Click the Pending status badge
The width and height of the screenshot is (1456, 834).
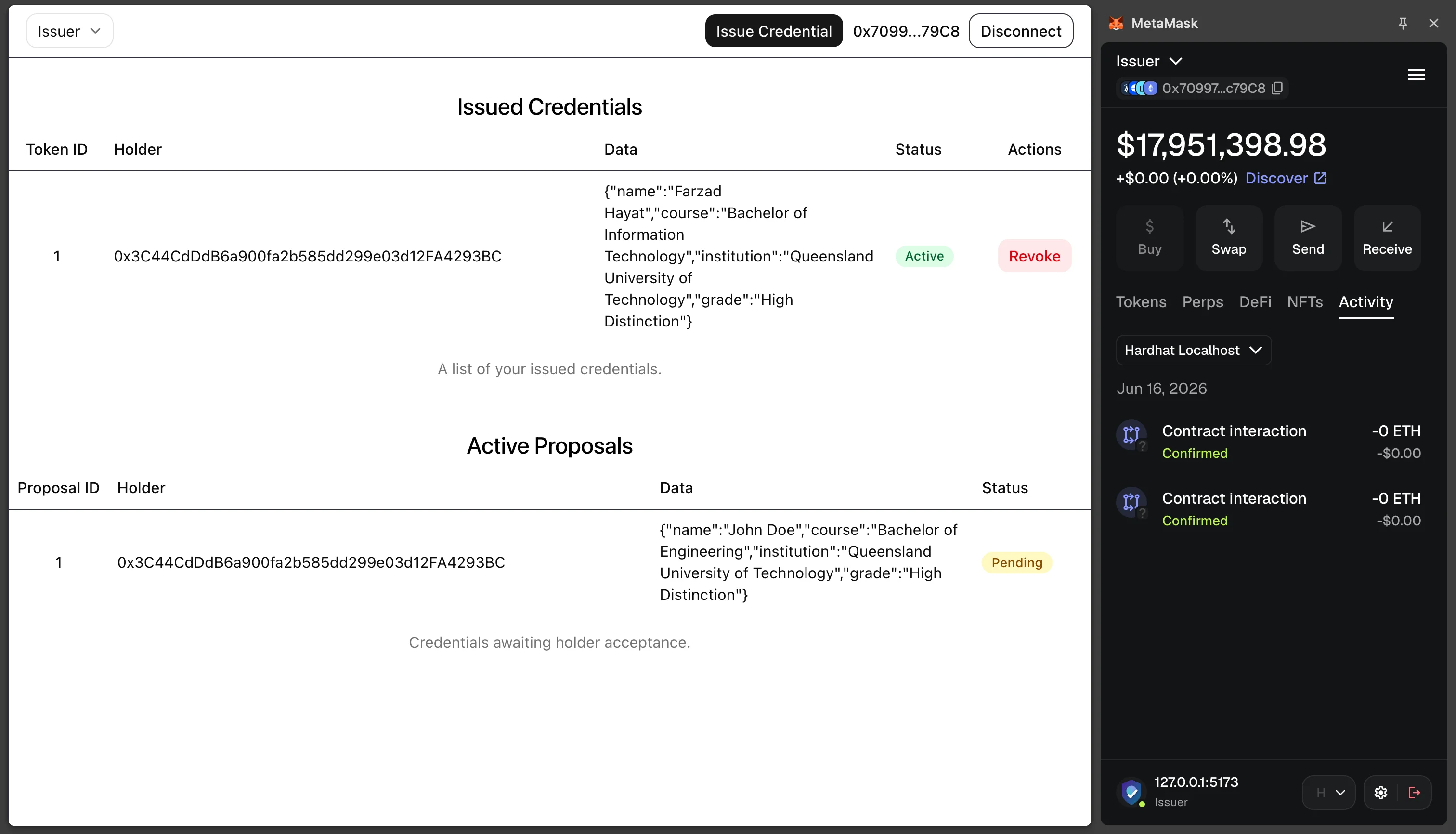point(1017,562)
